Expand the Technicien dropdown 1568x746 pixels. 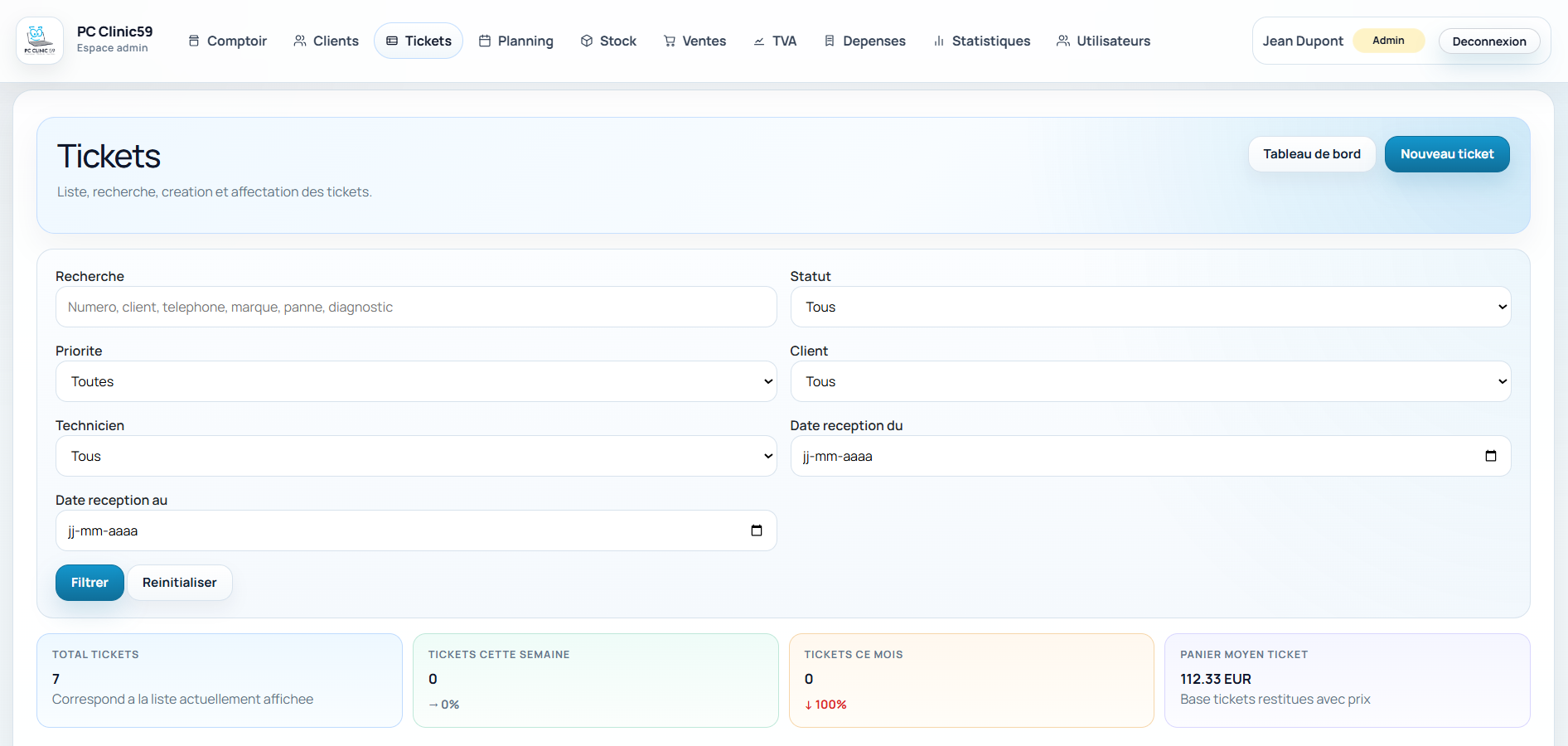(416, 456)
